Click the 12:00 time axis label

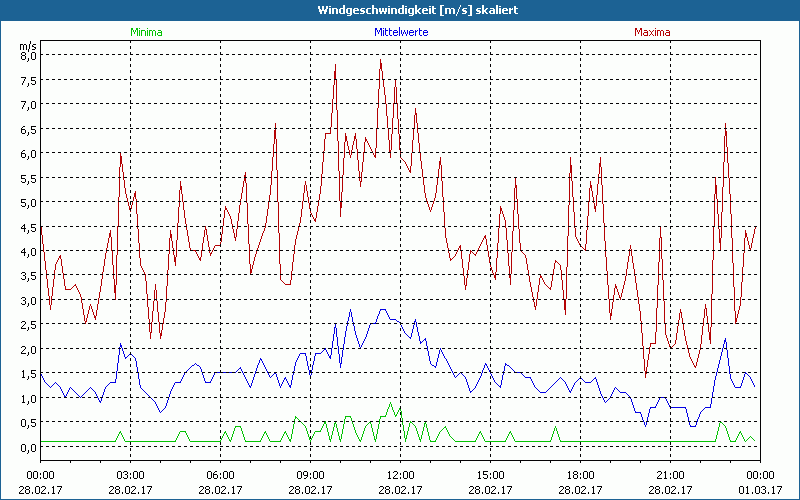click(x=400, y=475)
